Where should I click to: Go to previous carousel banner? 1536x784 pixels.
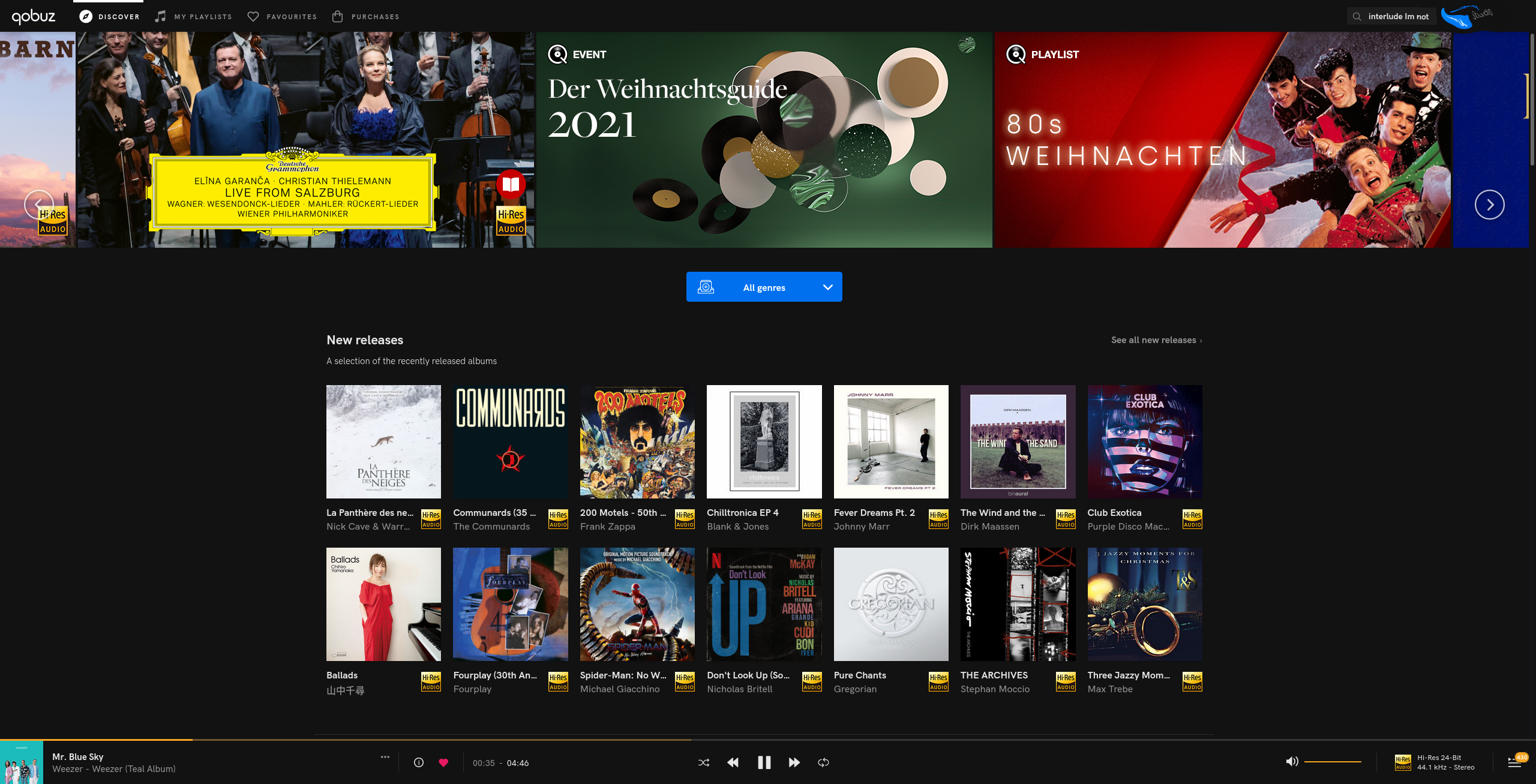point(39,205)
